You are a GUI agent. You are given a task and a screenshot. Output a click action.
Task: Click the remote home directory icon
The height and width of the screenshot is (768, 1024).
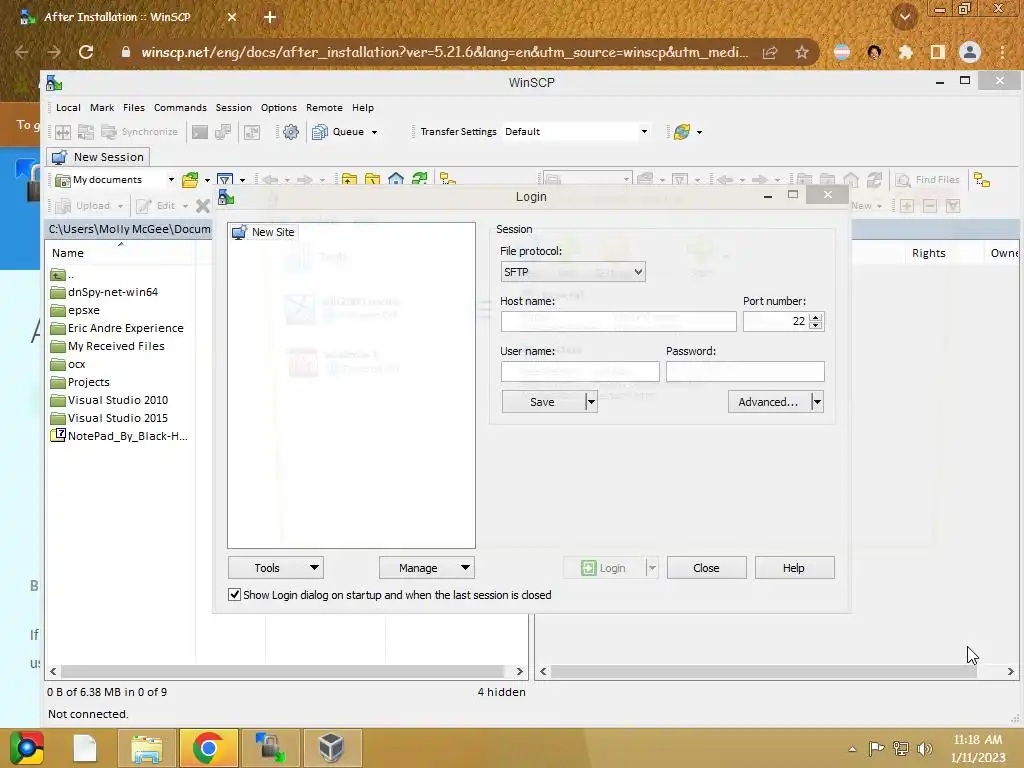point(851,180)
